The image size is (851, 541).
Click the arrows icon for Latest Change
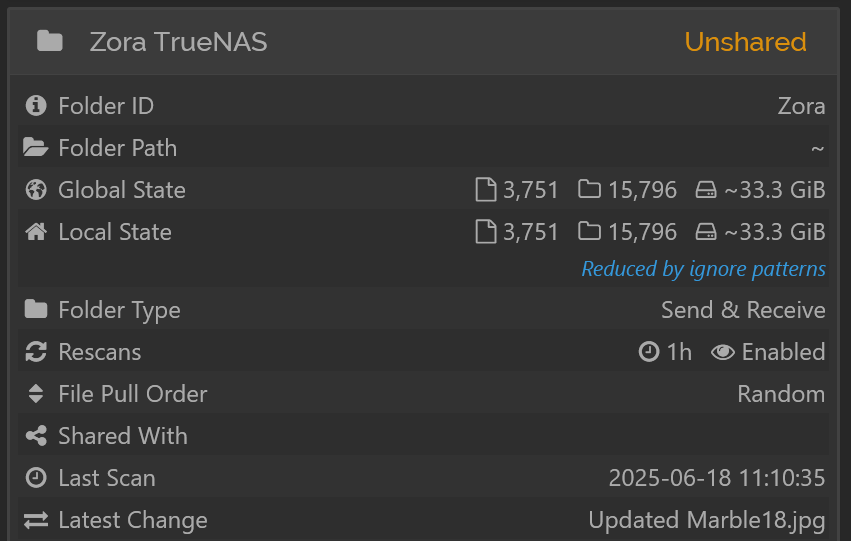pyautogui.click(x=36, y=520)
